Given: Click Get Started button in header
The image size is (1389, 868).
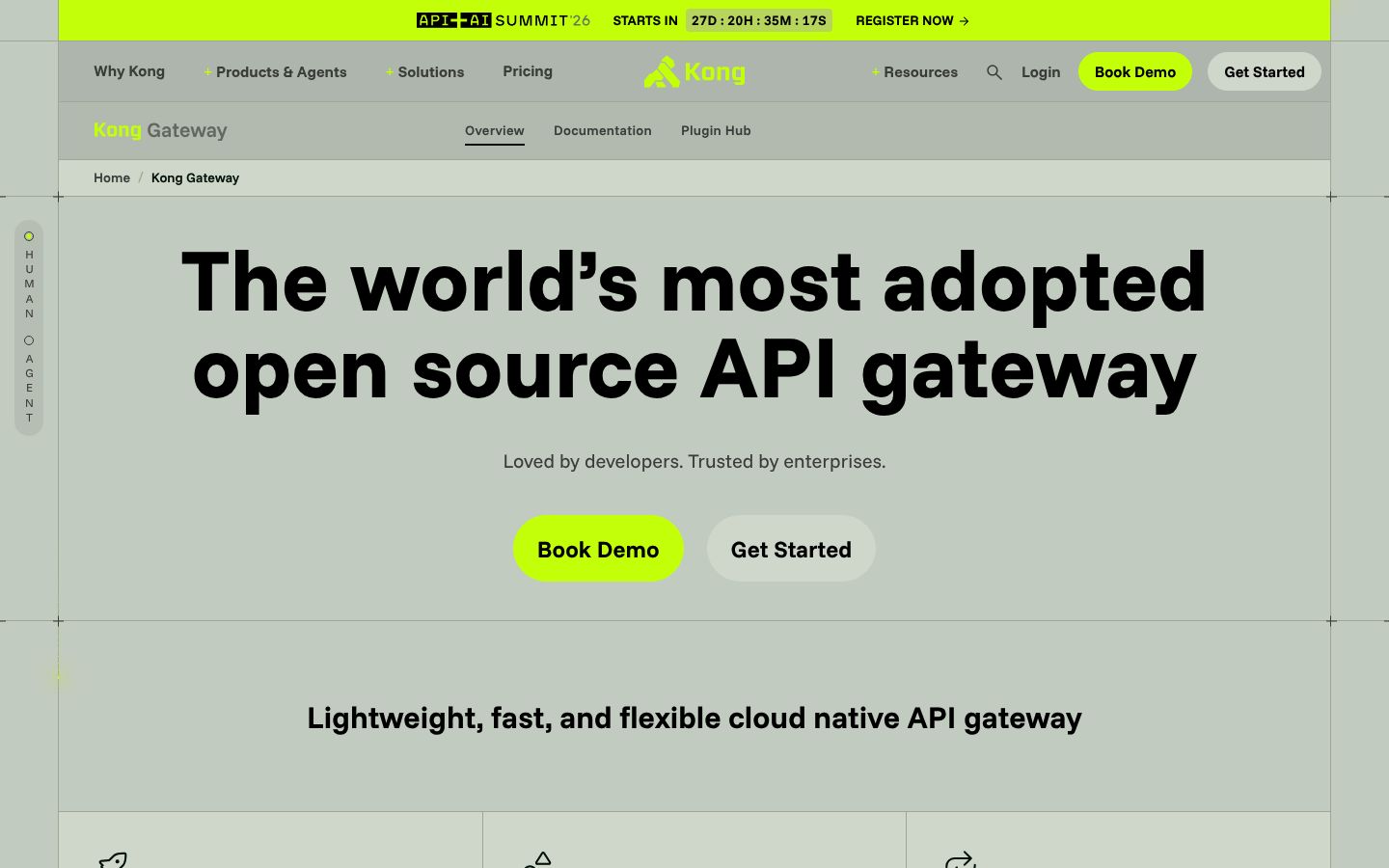Looking at the screenshot, I should click(1265, 71).
